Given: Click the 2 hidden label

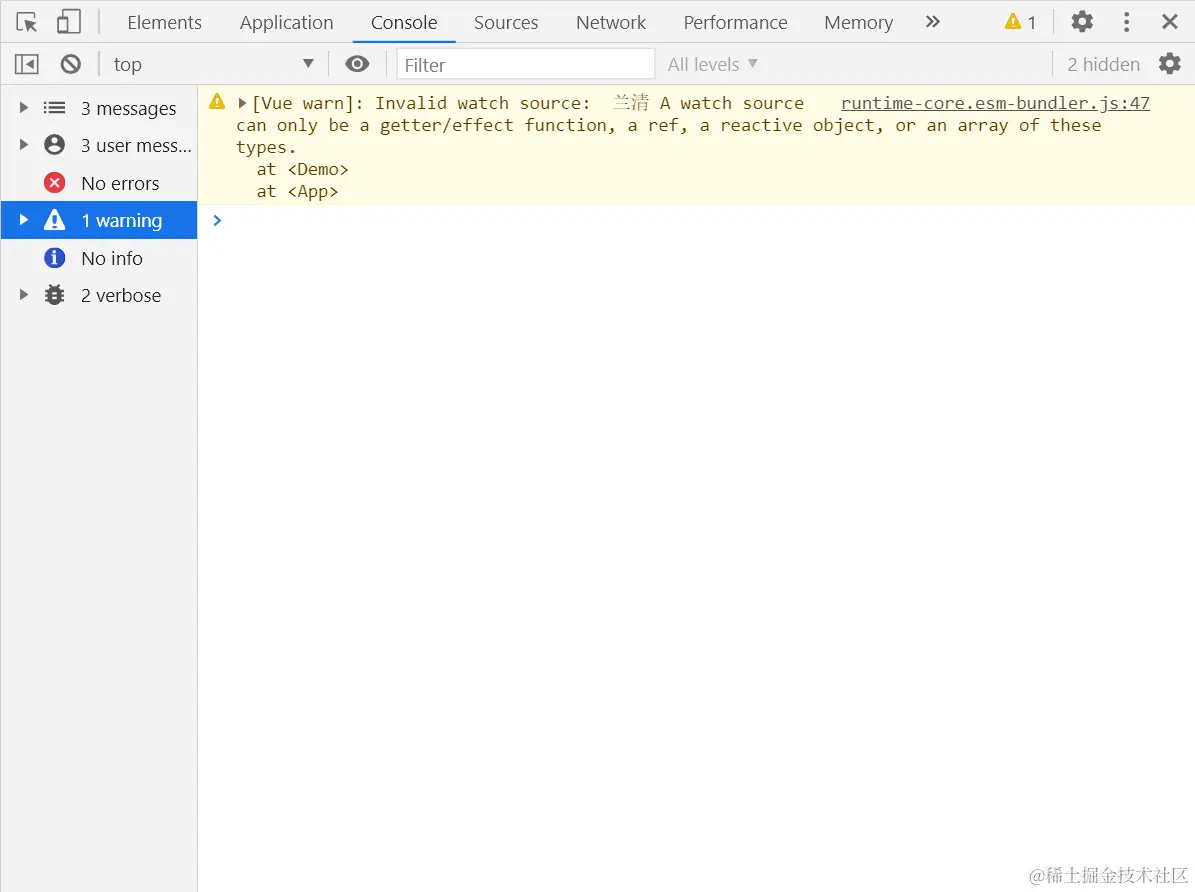Looking at the screenshot, I should coord(1103,65).
